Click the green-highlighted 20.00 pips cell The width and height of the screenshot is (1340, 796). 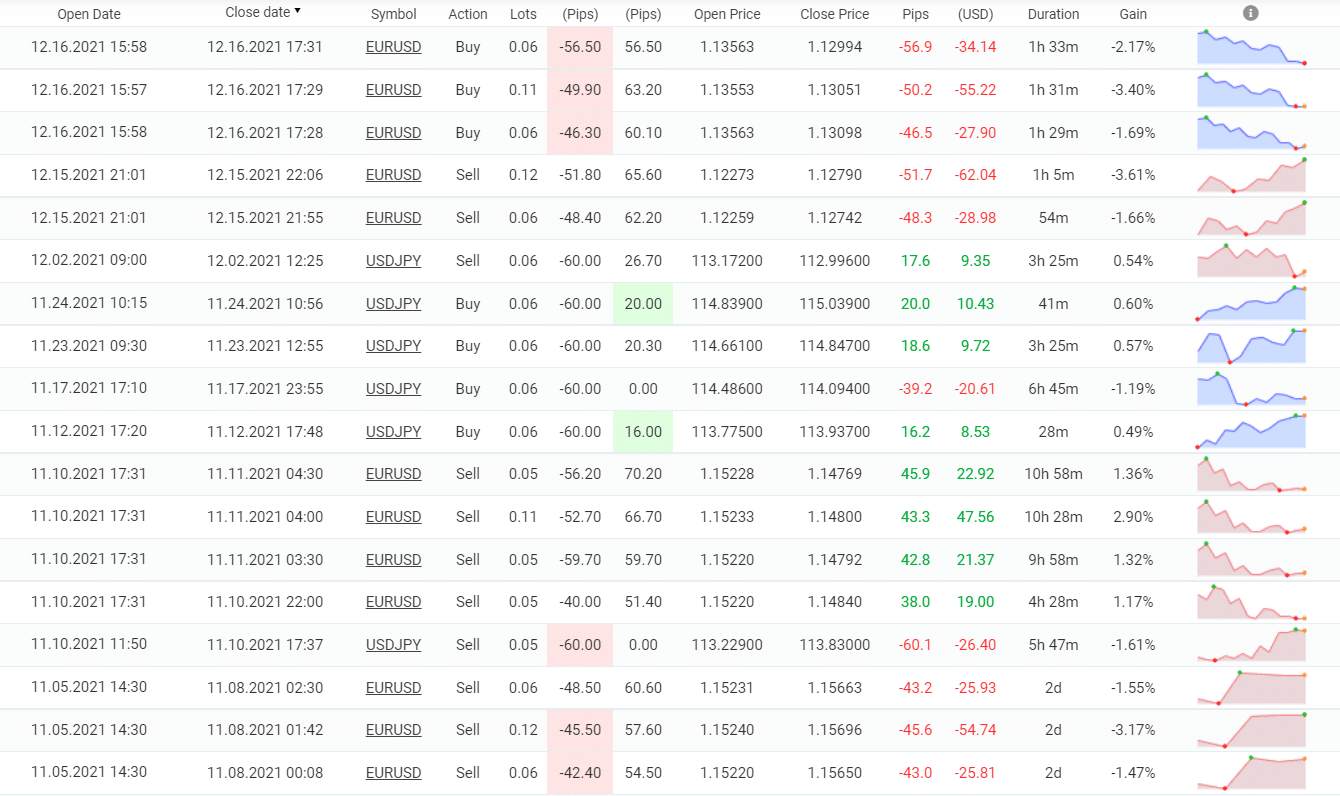pos(642,304)
